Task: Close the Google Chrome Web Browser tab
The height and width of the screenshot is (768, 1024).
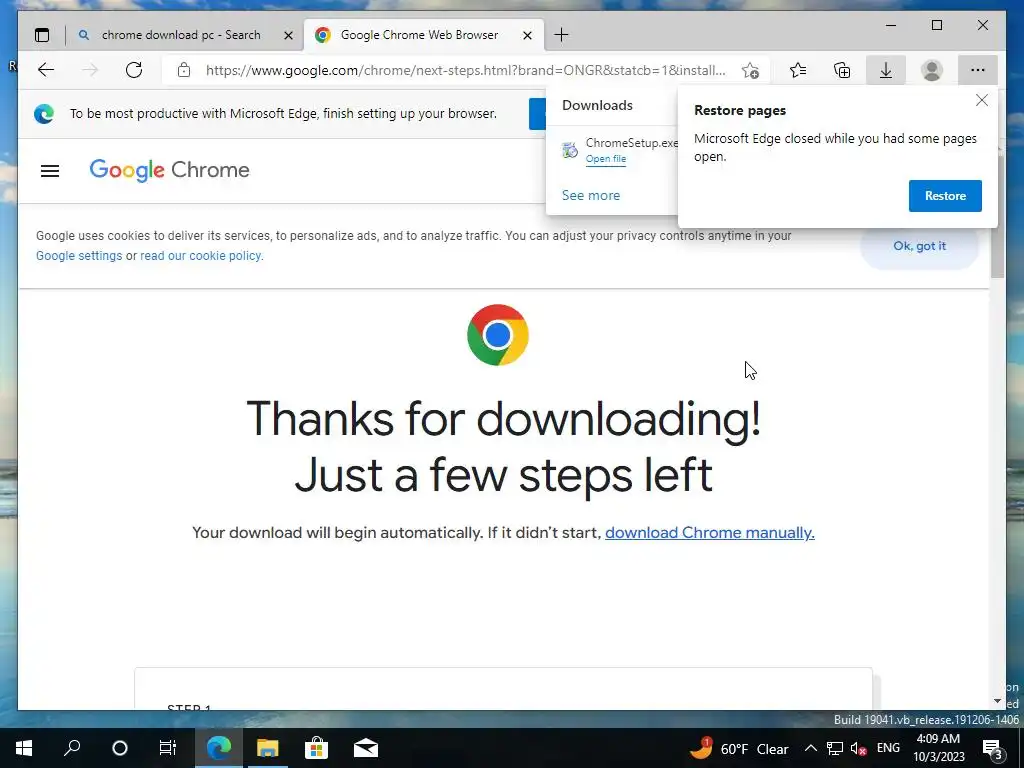Action: pyautogui.click(x=528, y=35)
